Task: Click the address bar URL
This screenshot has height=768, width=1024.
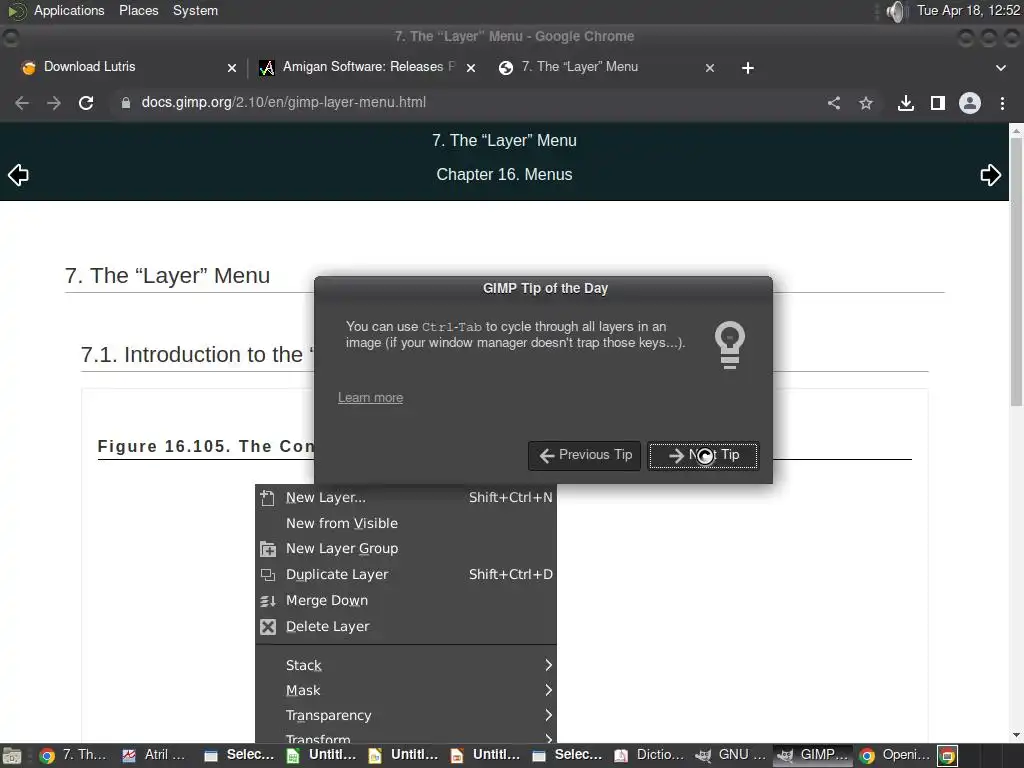Action: [283, 103]
